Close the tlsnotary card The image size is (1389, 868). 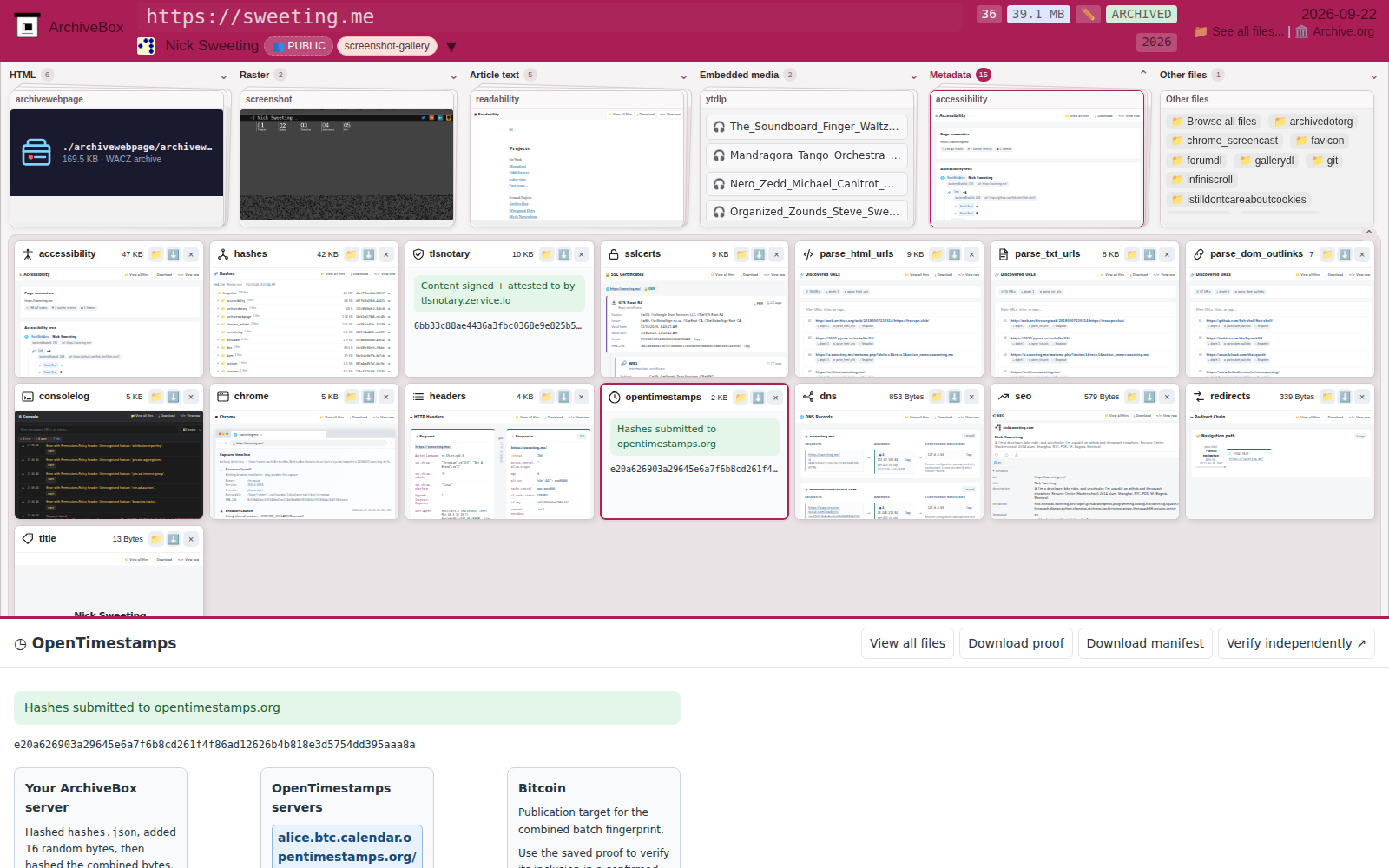[x=582, y=254]
